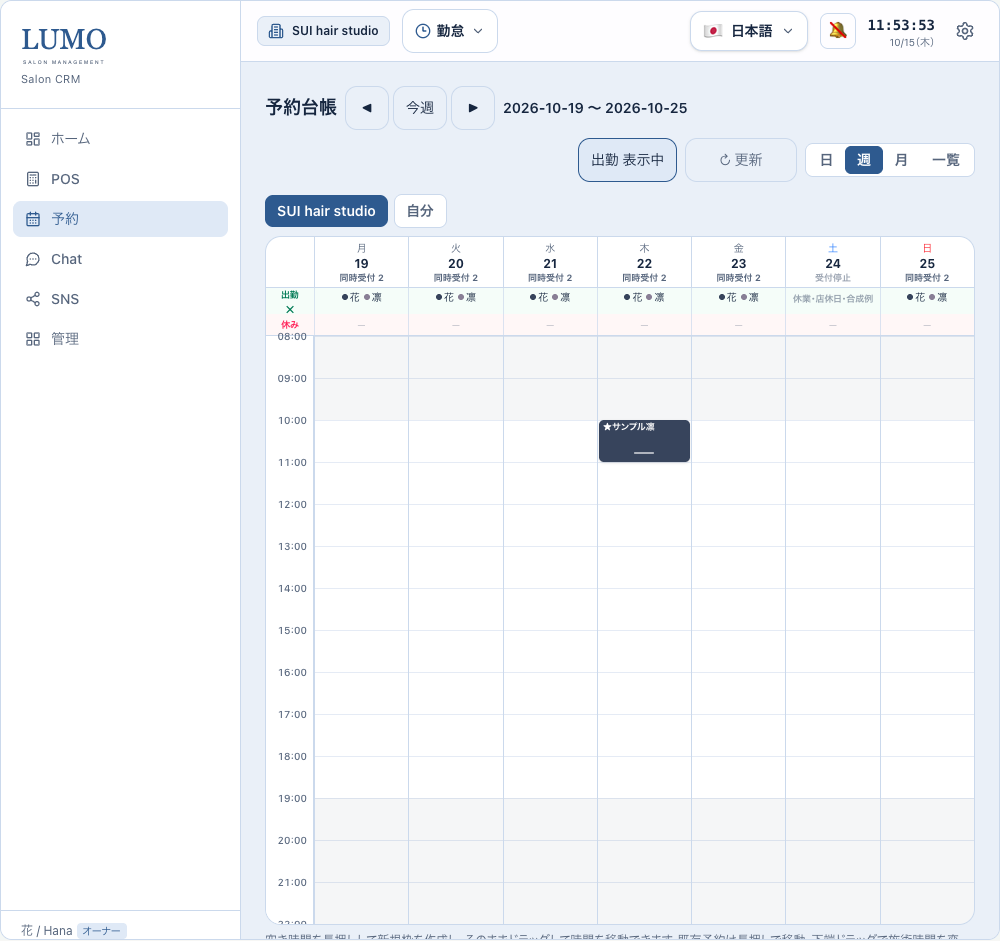Go to next week arrow
The height and width of the screenshot is (941, 1000).
point(473,108)
